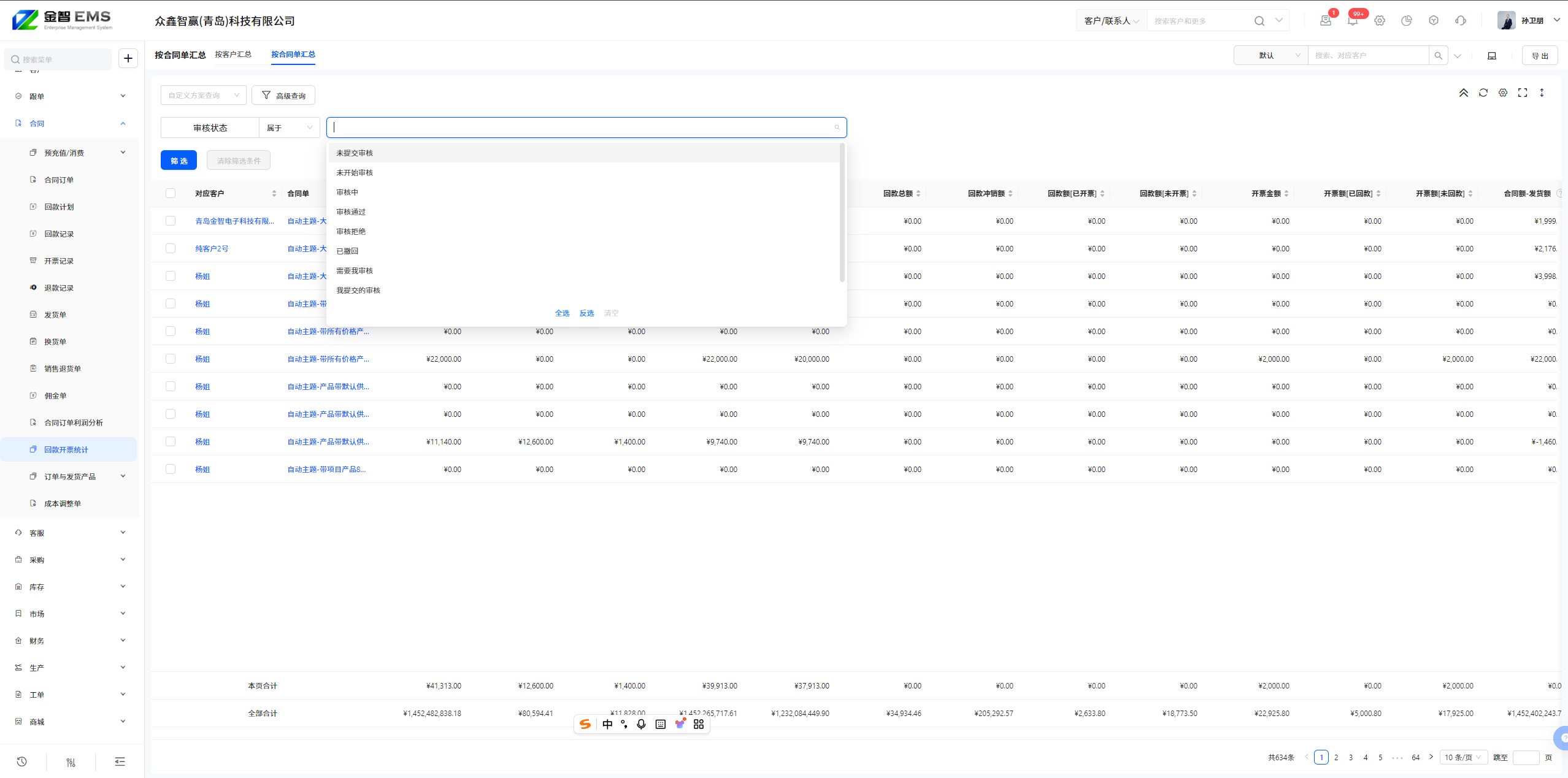Check the row for 青岛金智电子科技

point(171,221)
